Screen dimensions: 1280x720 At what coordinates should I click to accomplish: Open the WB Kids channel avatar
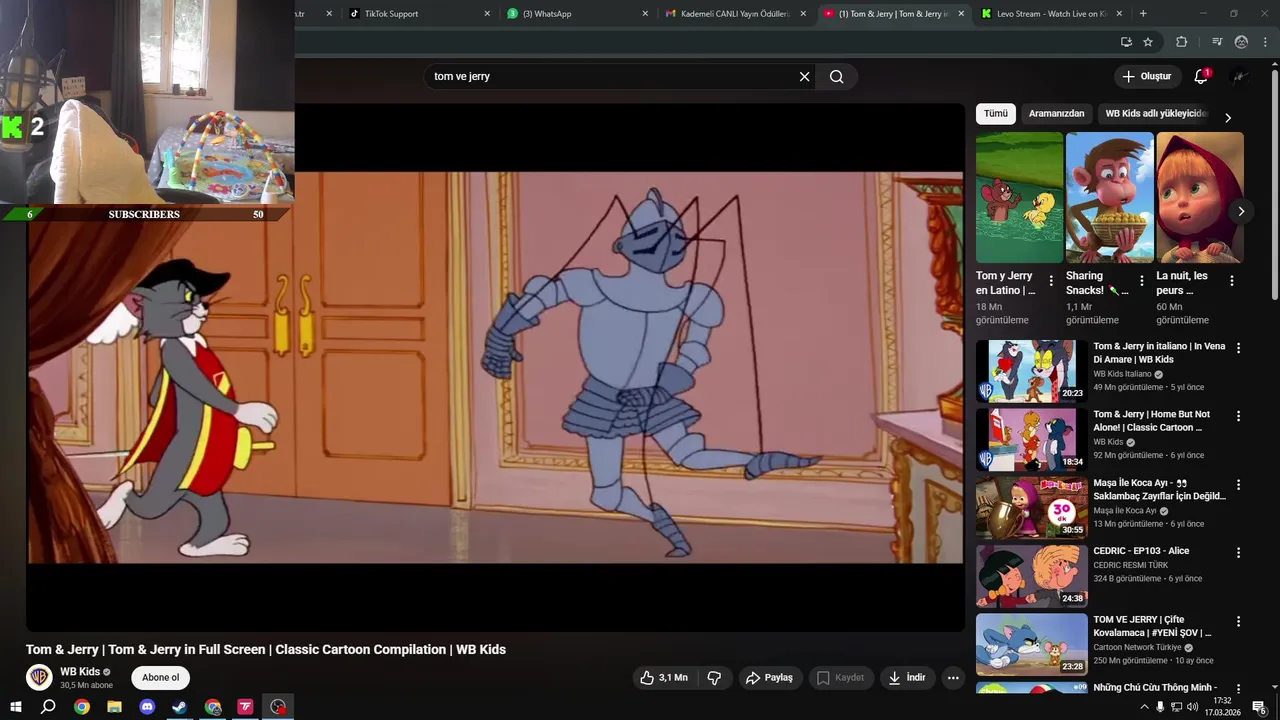click(x=39, y=677)
